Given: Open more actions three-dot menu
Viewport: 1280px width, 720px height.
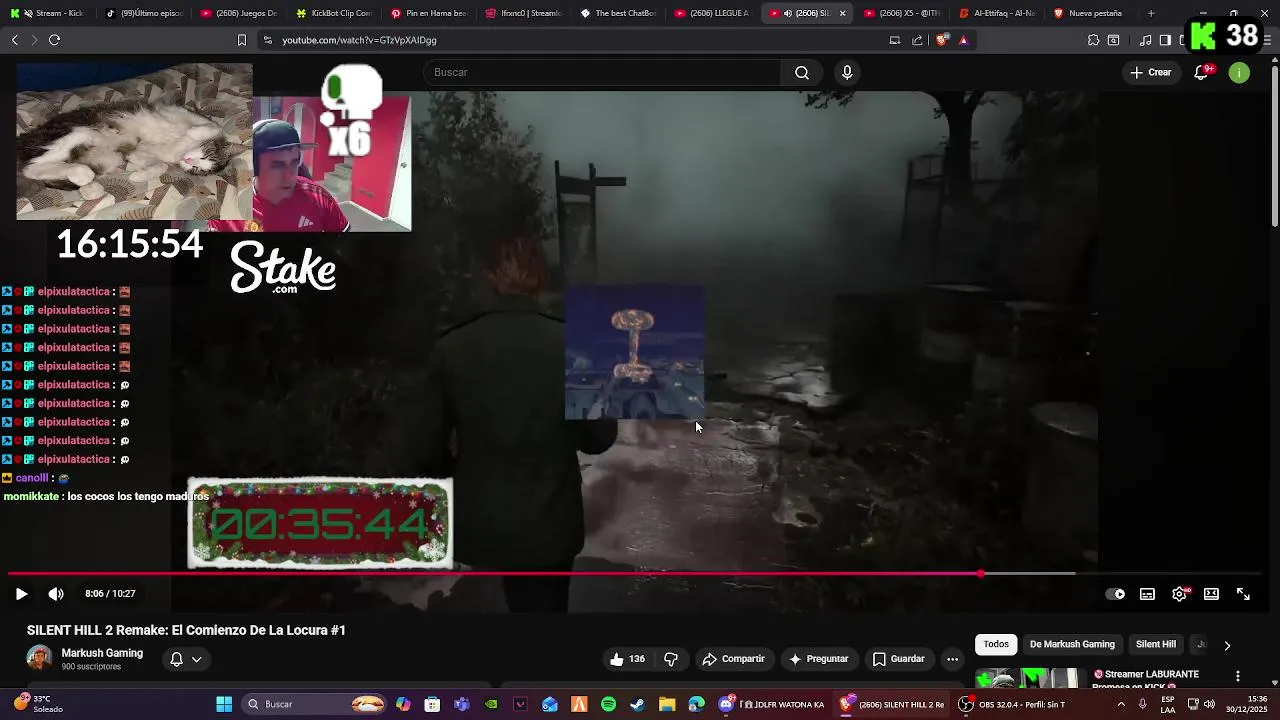Looking at the screenshot, I should pos(952,659).
